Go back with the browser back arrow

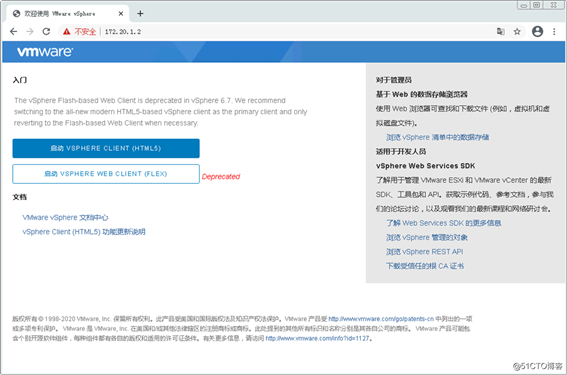[x=13, y=31]
